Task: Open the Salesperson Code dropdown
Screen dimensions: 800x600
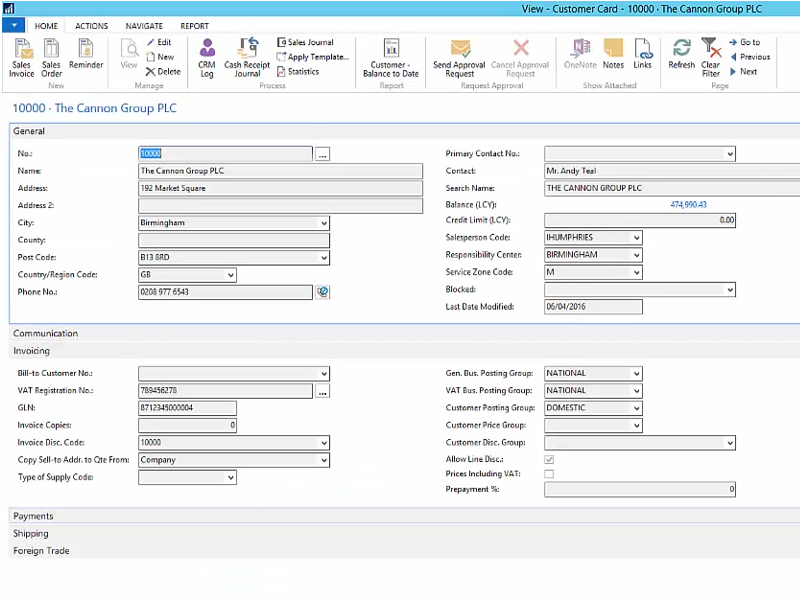Action: tap(637, 238)
